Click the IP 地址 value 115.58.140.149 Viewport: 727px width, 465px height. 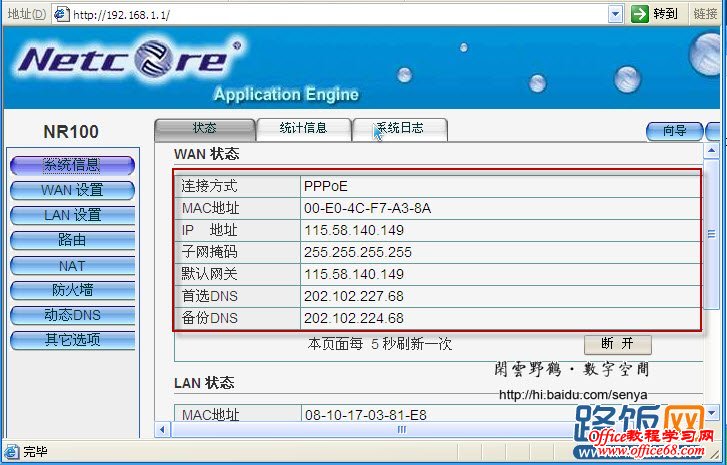354,230
